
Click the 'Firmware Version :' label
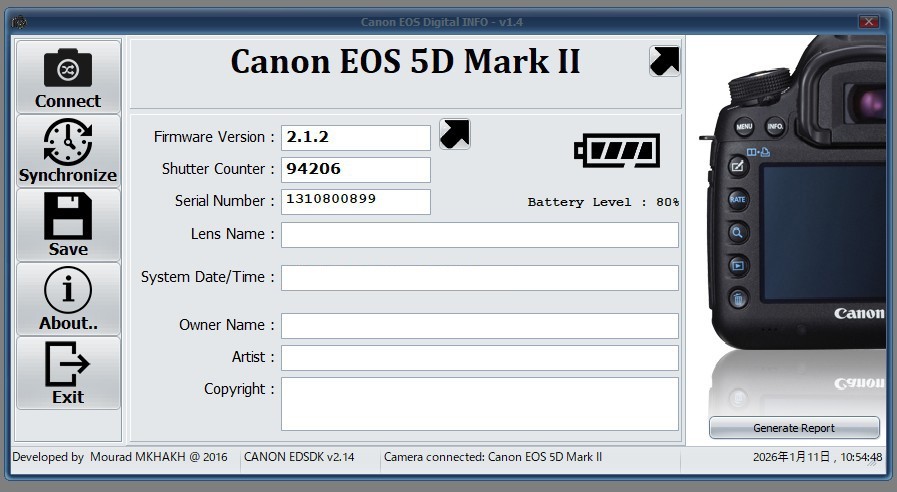point(214,137)
